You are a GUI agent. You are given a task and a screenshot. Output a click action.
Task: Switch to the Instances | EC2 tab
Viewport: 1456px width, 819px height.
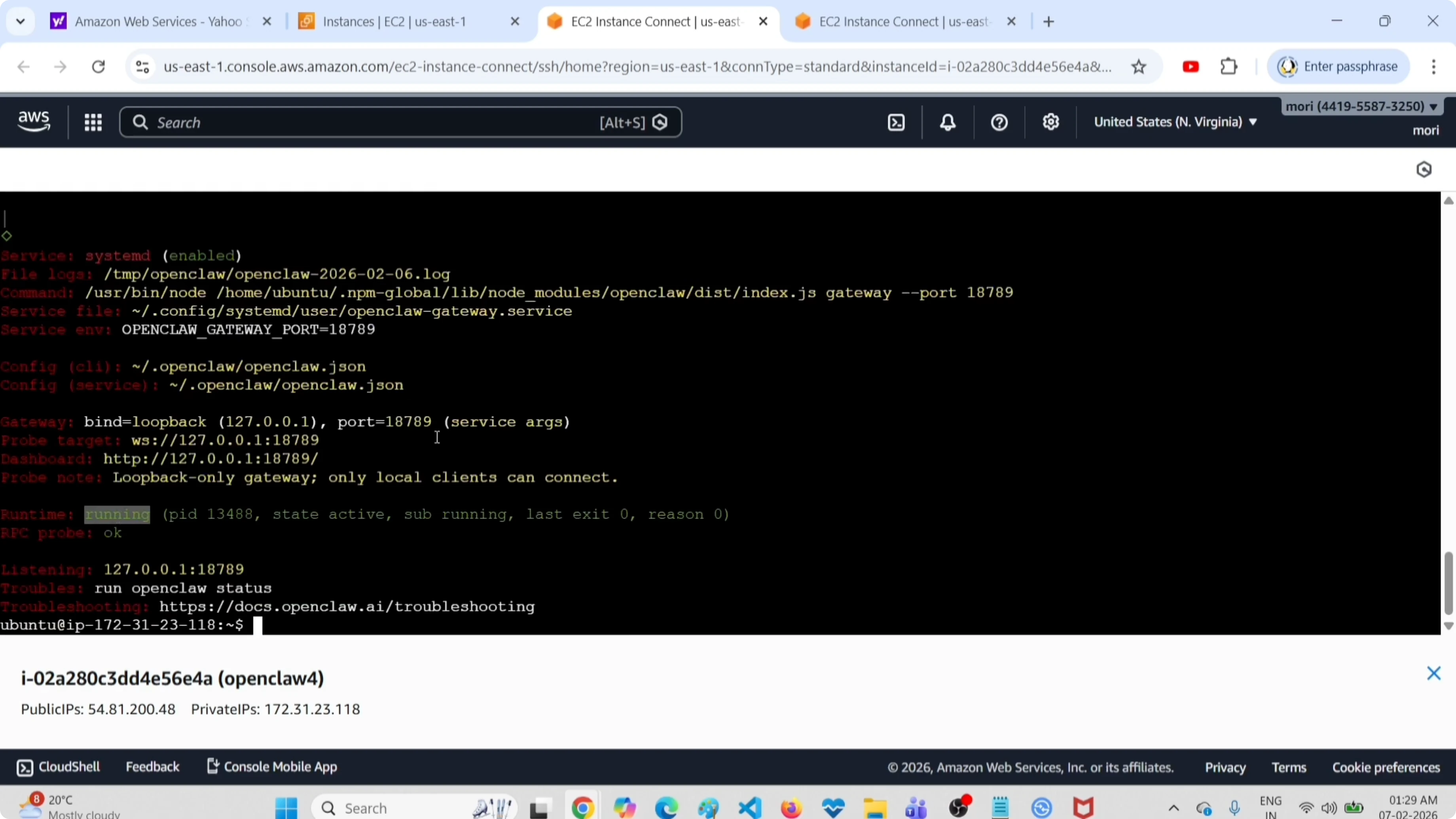(x=394, y=21)
